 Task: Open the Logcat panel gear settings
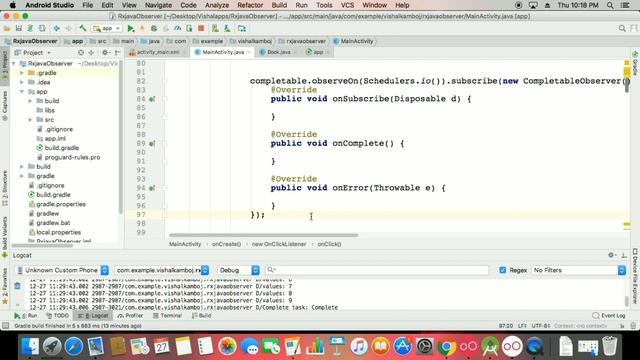point(611,255)
